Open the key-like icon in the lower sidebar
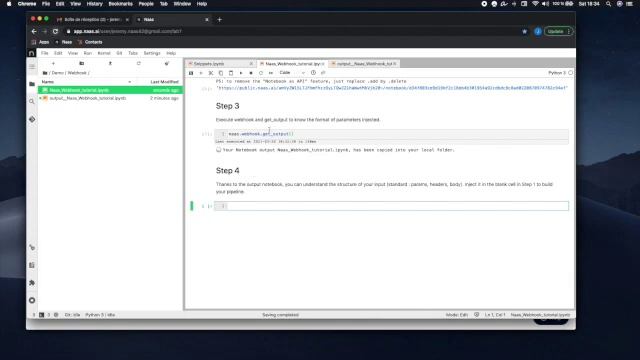640x360 pixels. pos(32,247)
